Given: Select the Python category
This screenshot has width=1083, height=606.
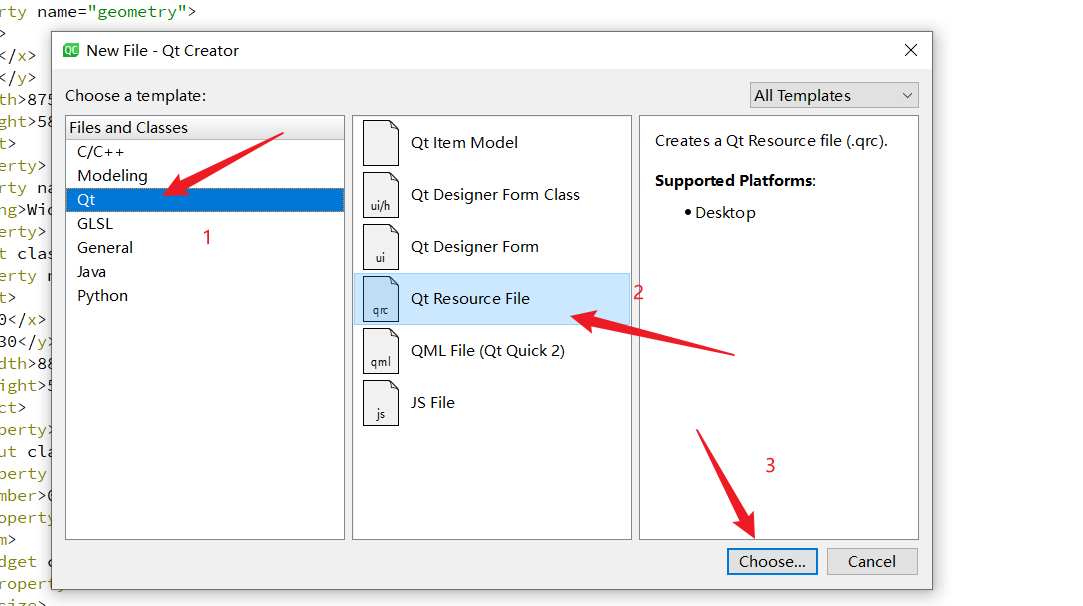Looking at the screenshot, I should [x=205, y=296].
